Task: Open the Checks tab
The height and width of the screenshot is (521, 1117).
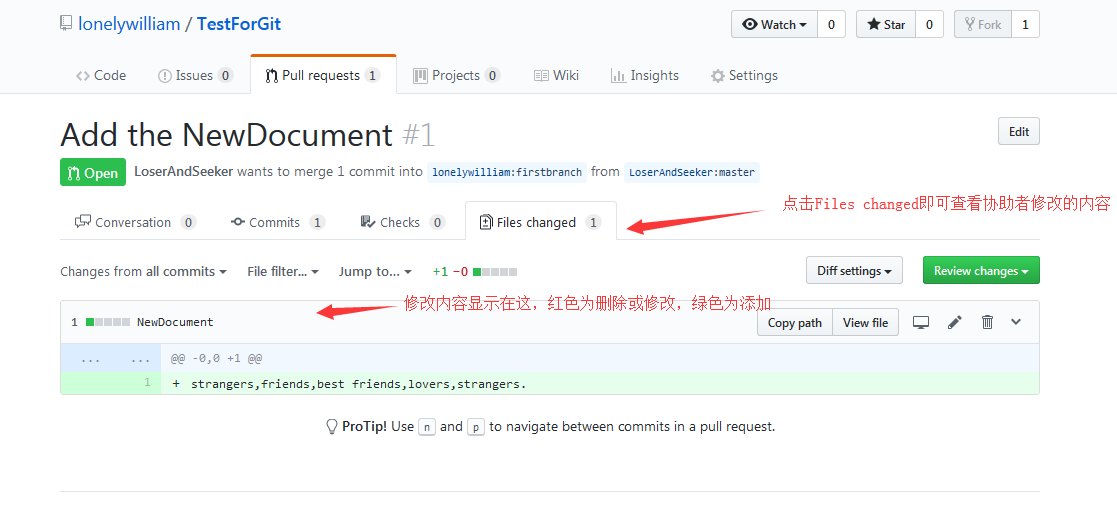Action: click(402, 222)
